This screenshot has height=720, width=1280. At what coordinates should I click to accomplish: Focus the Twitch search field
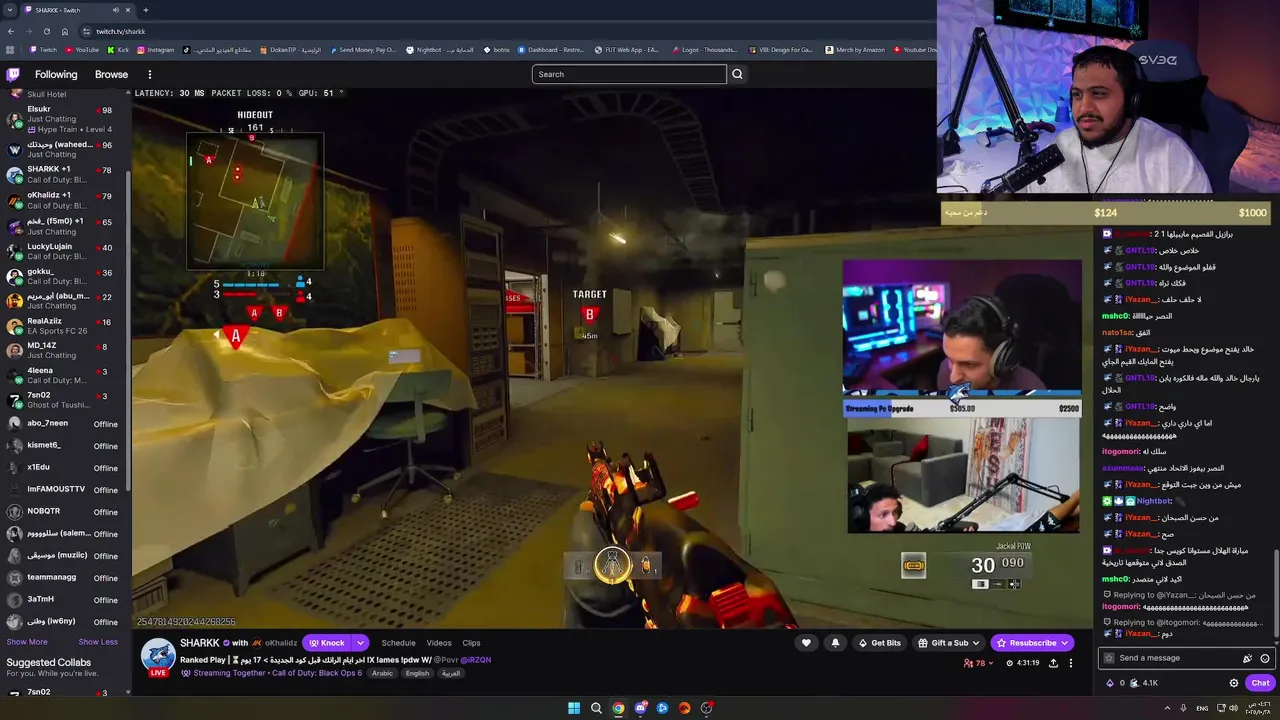pos(629,74)
